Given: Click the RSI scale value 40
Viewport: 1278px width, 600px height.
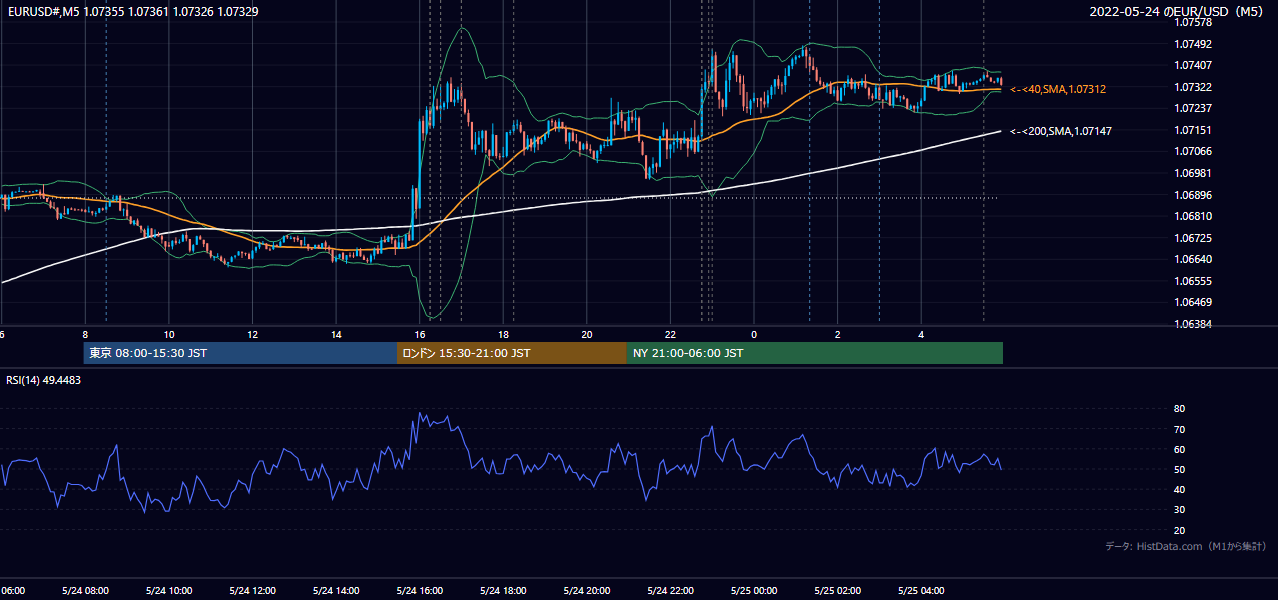Looking at the screenshot, I should [x=1180, y=489].
